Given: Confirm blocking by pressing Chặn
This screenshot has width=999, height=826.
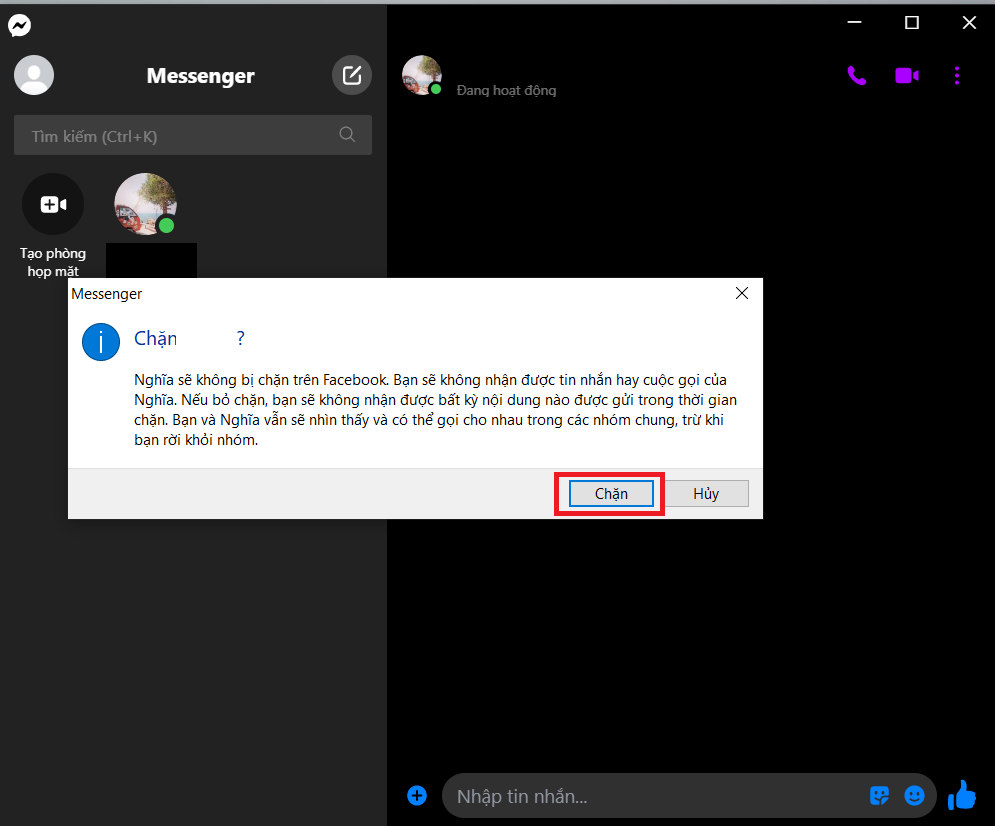Looking at the screenshot, I should point(609,493).
